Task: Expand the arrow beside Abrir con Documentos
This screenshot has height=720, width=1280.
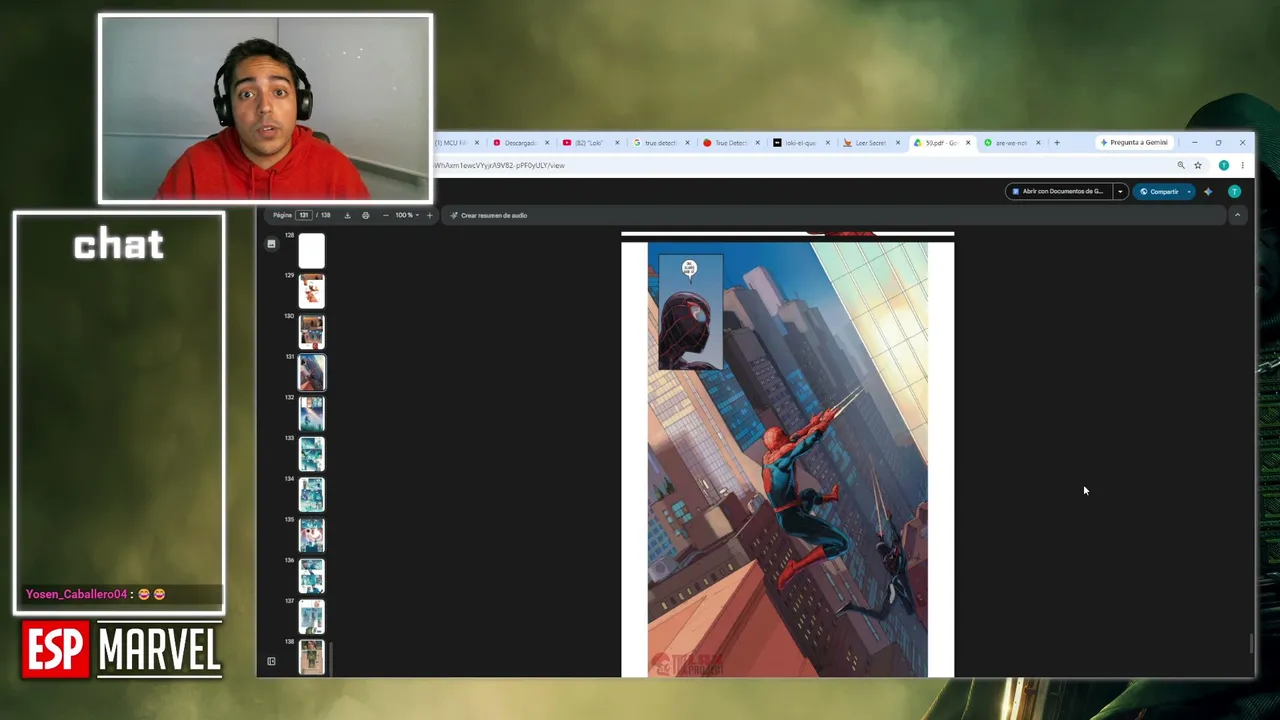Action: [1120, 191]
